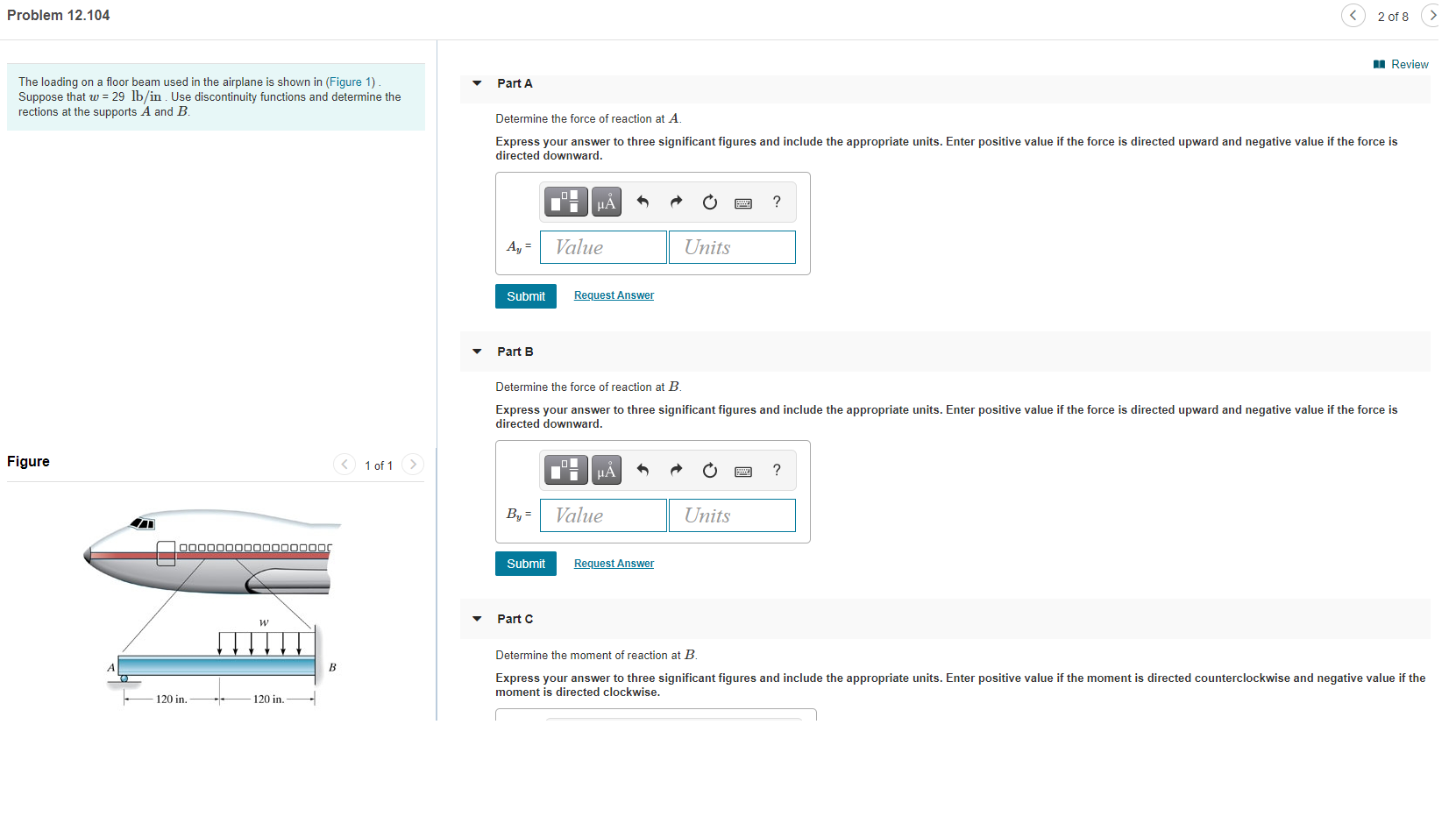This screenshot has width=1456, height=831.
Task: Advance the figure with the next arrow
Action: click(412, 465)
